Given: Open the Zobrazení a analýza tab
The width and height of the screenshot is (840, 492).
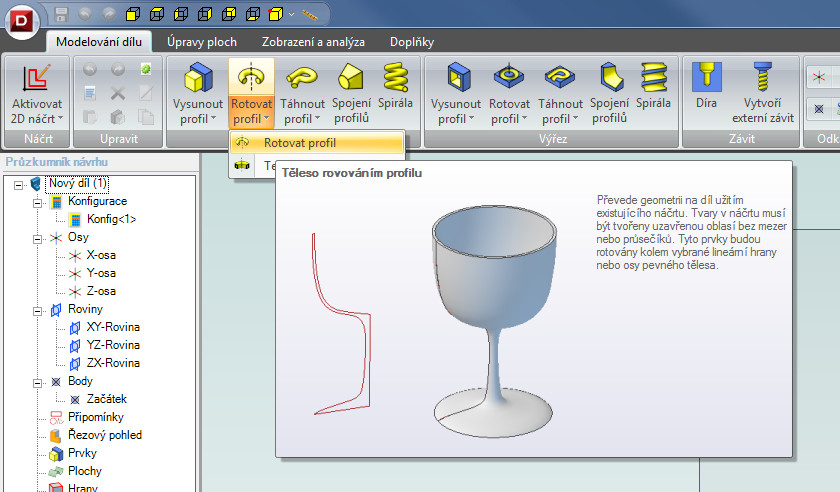Looking at the screenshot, I should point(313,42).
